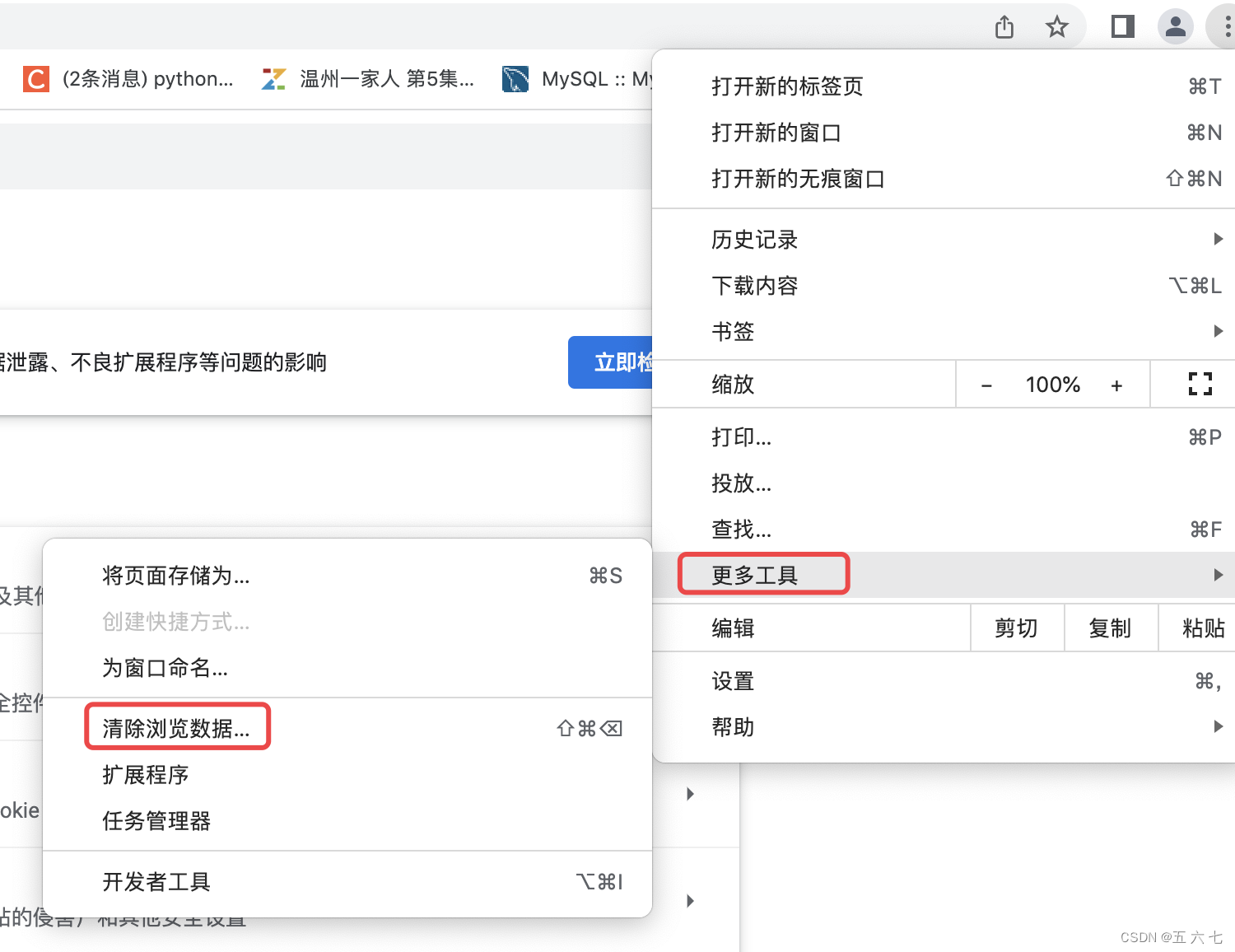Choose 查找... from menu
The height and width of the screenshot is (952, 1235).
tap(944, 530)
